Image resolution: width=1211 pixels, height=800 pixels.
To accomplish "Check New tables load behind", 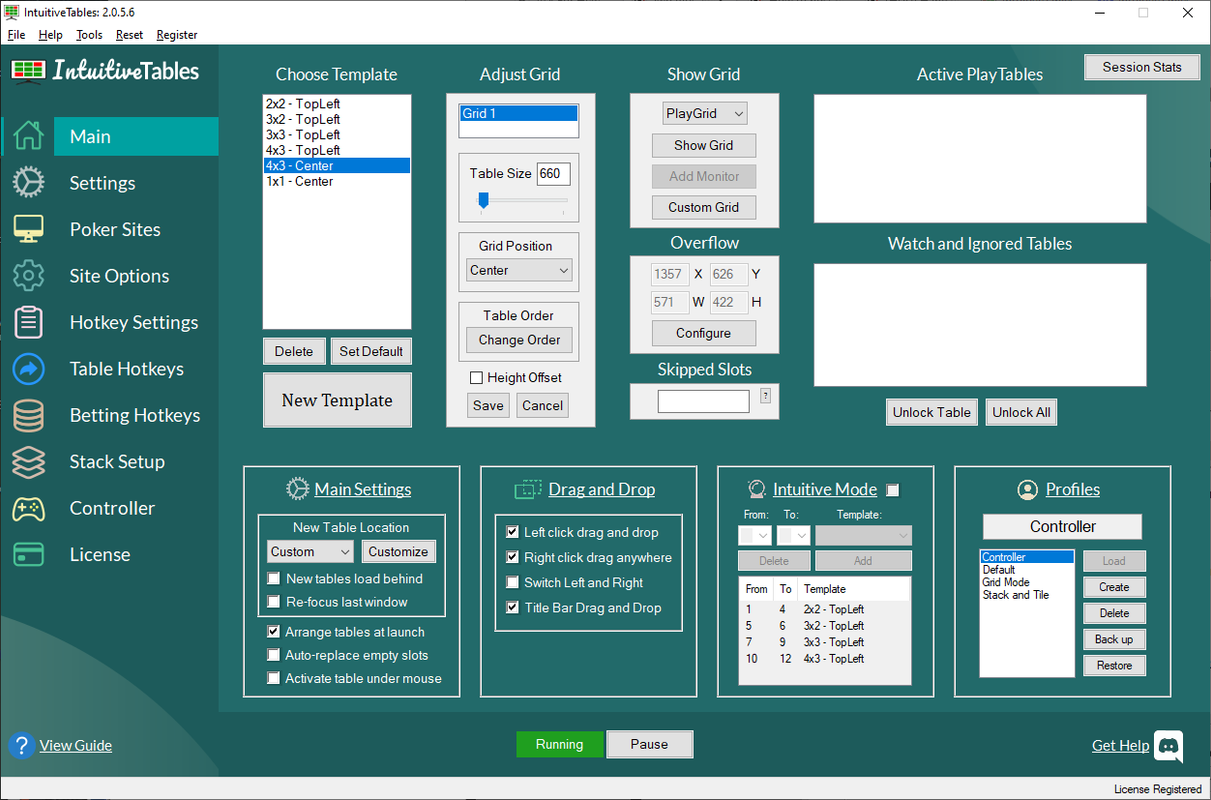I will 274,579.
